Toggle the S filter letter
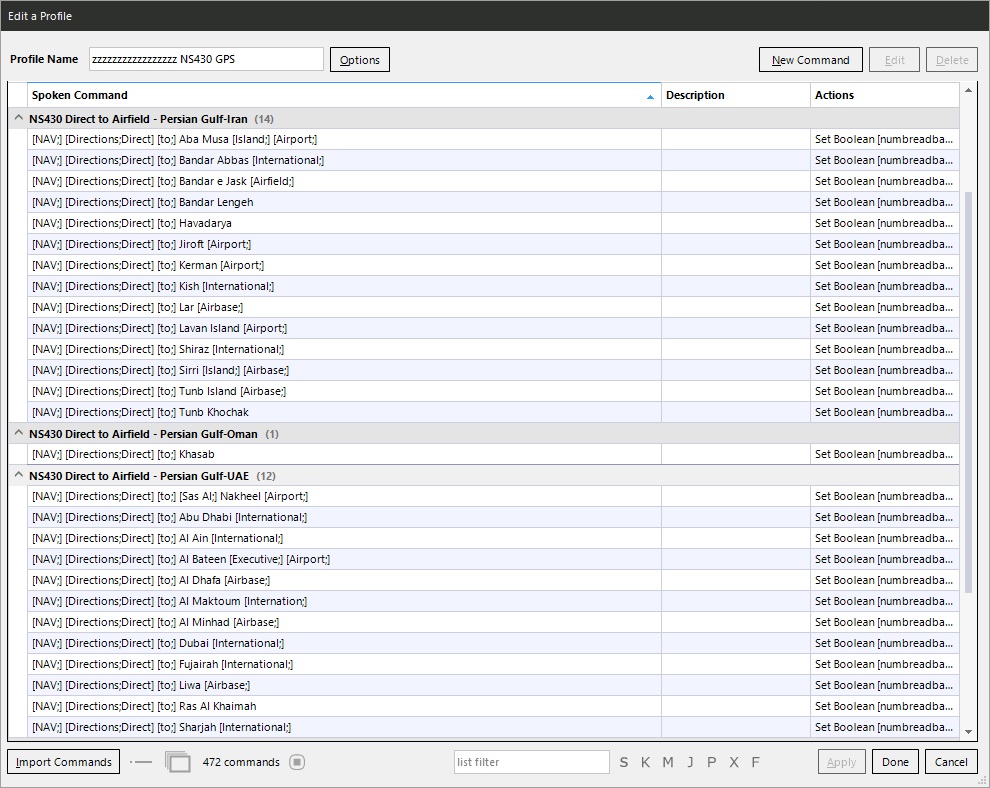 click(624, 762)
